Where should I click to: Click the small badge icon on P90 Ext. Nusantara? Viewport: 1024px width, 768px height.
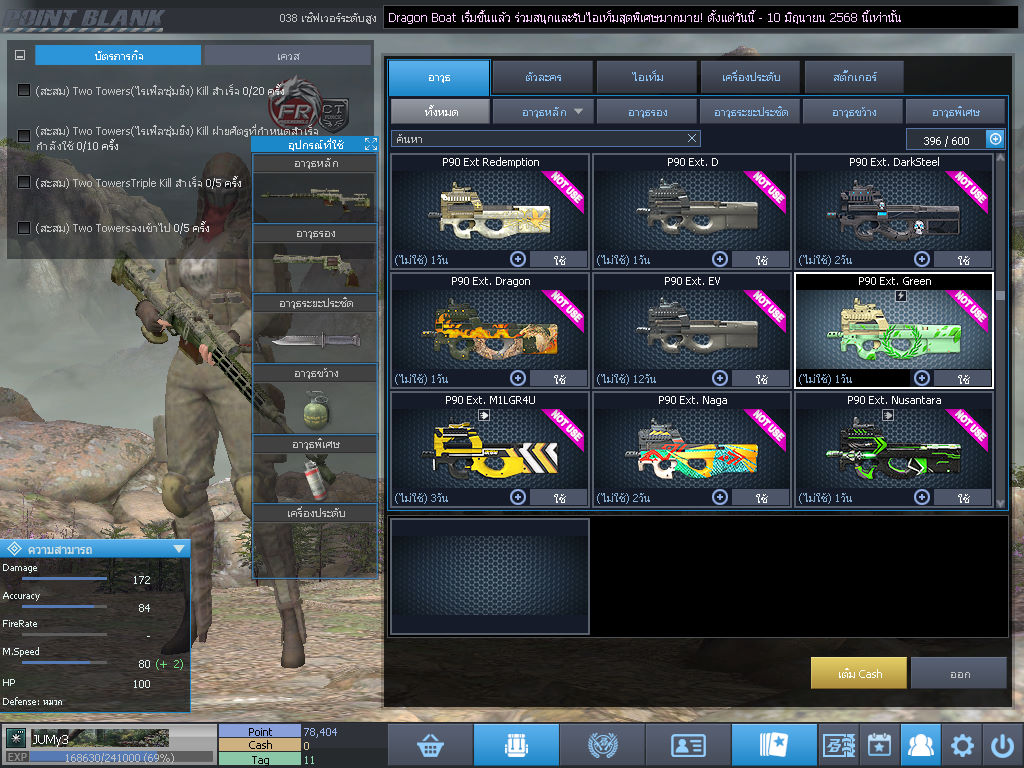tap(888, 415)
